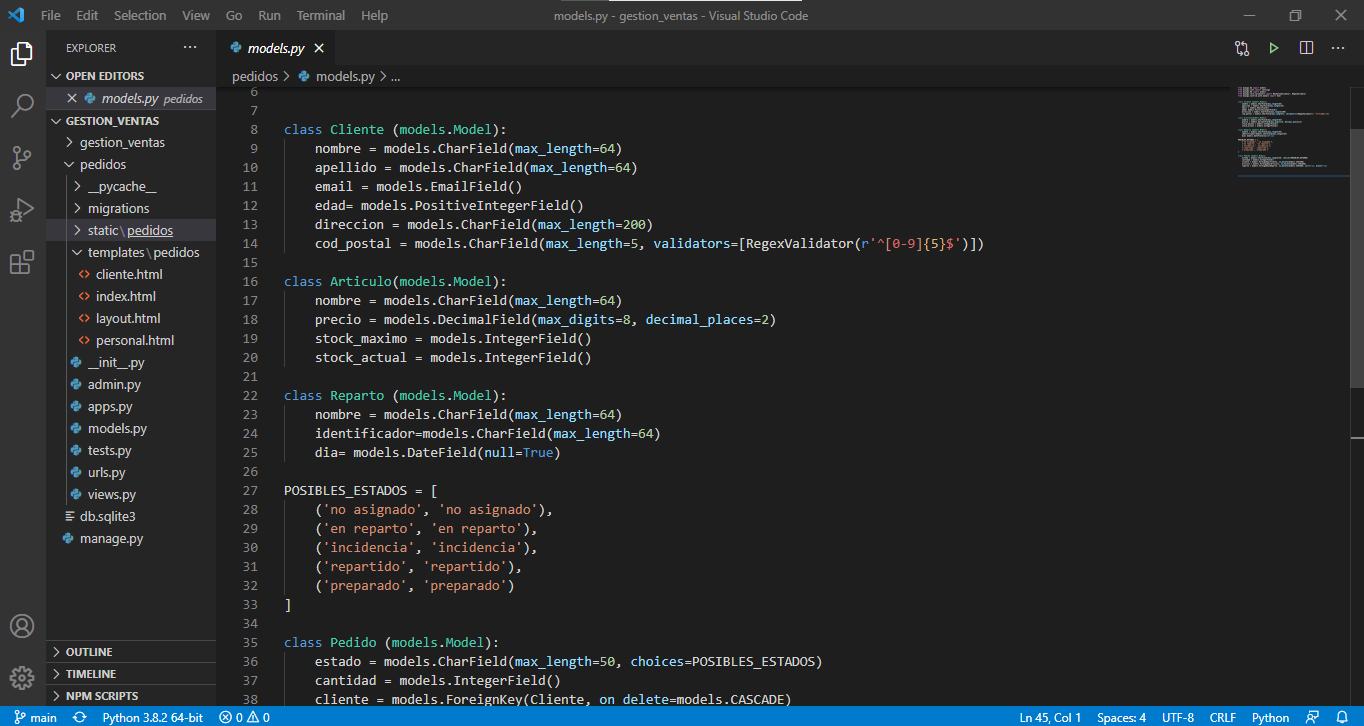Split the editor to the right
The height and width of the screenshot is (726, 1364).
[x=1306, y=48]
